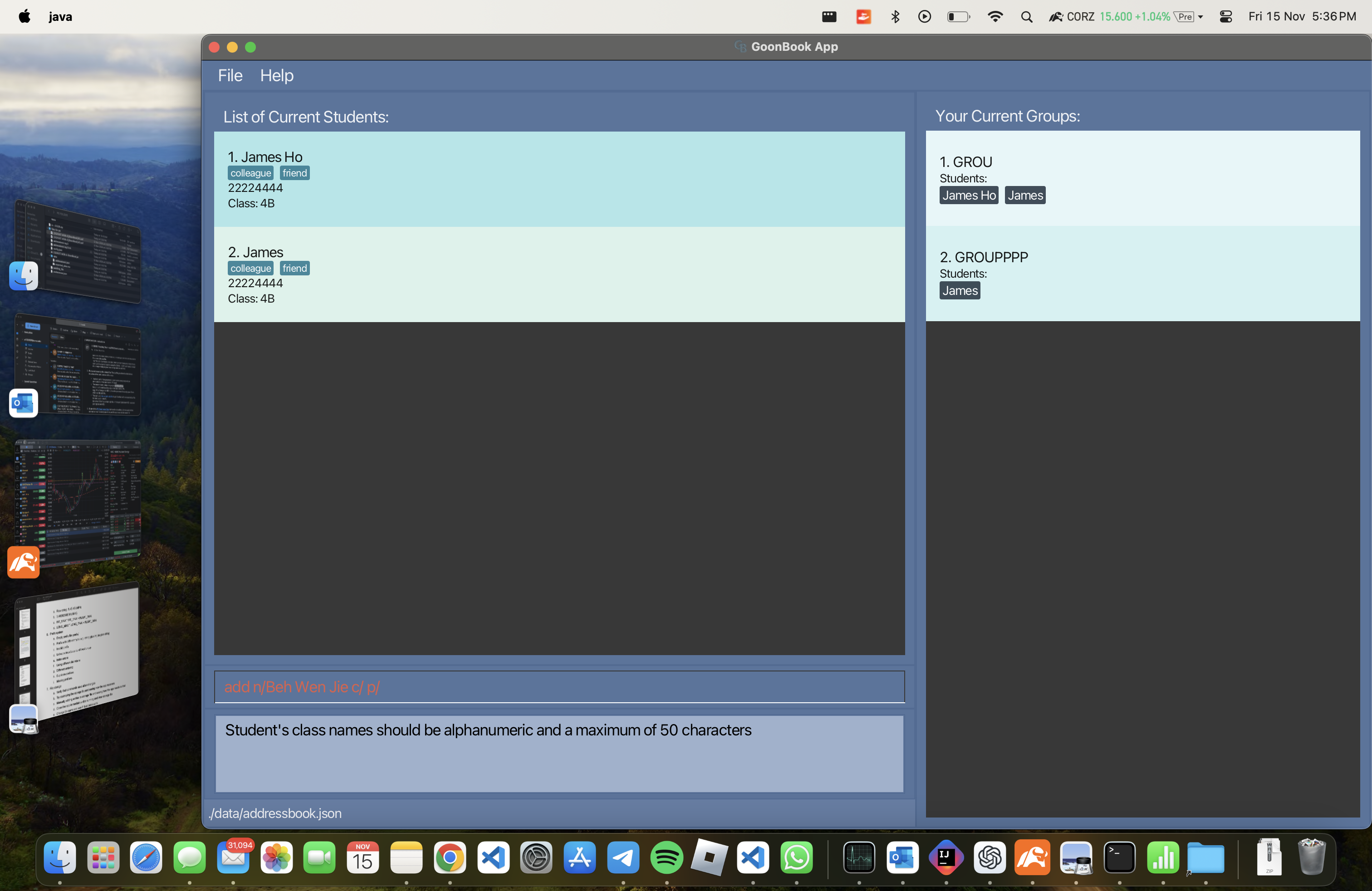Viewport: 1372px width, 891px height.
Task: Click the GROUPPPP group entry
Action: tap(1142, 273)
